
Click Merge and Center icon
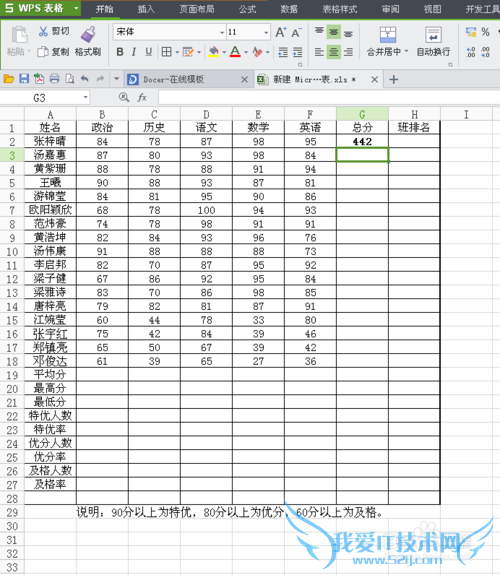click(388, 35)
